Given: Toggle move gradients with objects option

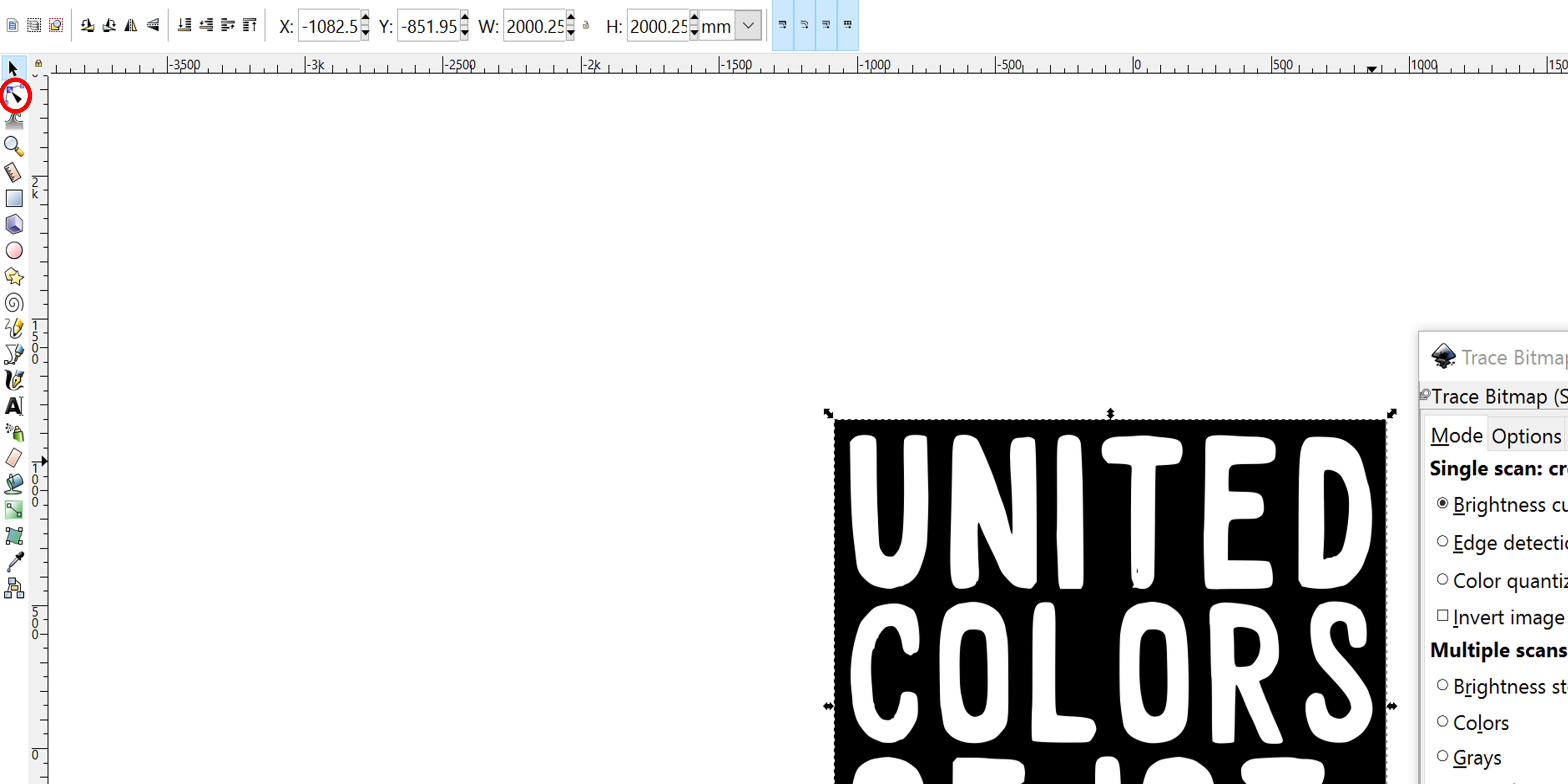Looking at the screenshot, I should [826, 25].
